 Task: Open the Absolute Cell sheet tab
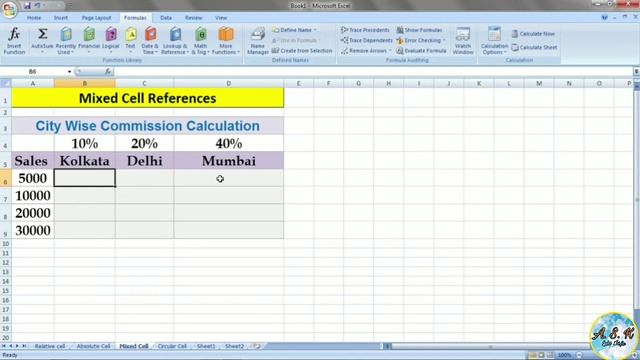coord(93,346)
